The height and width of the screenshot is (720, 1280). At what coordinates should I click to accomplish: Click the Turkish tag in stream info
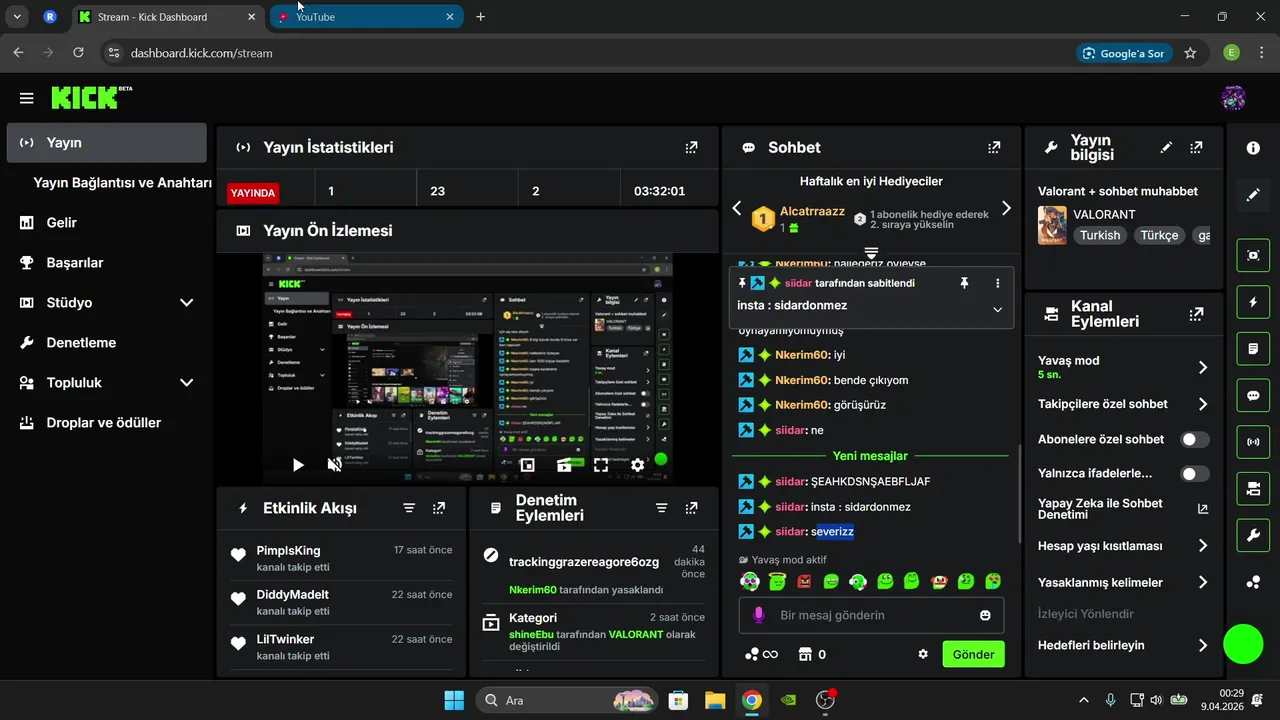(1100, 235)
